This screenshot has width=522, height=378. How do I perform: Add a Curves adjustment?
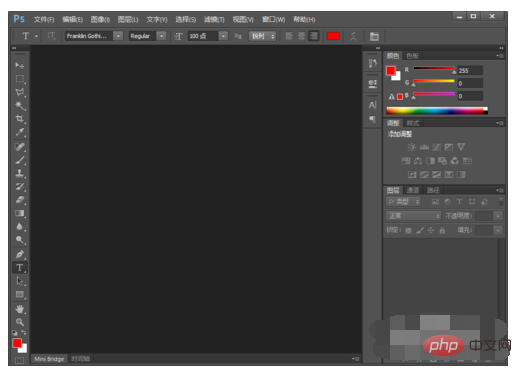click(436, 147)
